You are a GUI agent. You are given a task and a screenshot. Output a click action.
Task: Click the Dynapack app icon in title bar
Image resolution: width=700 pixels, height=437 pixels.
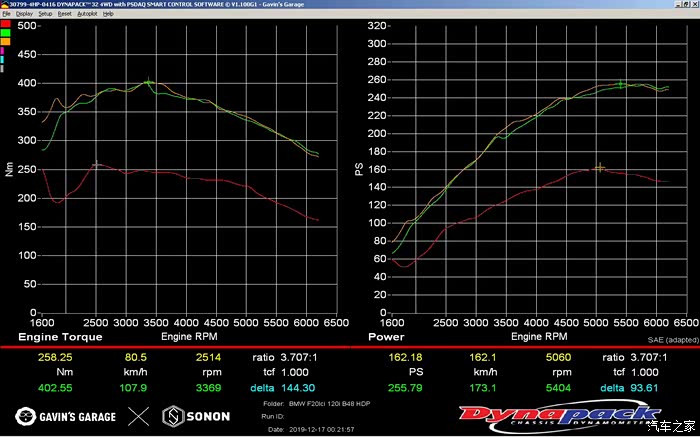tap(4, 4)
